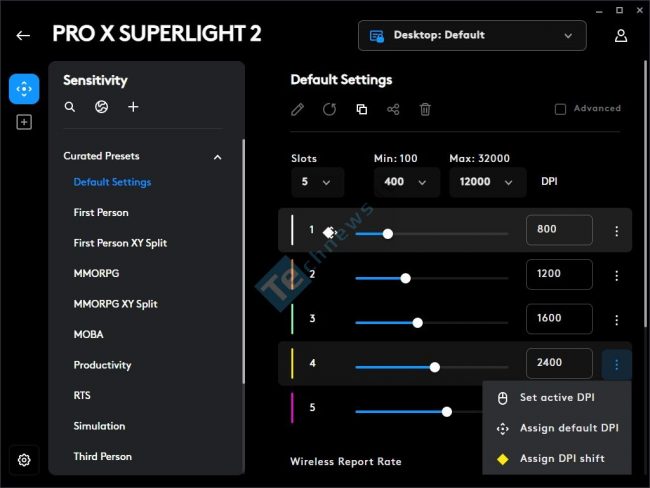Click the slot 4 DPI slider handle
650x488 pixels.
(x=434, y=367)
